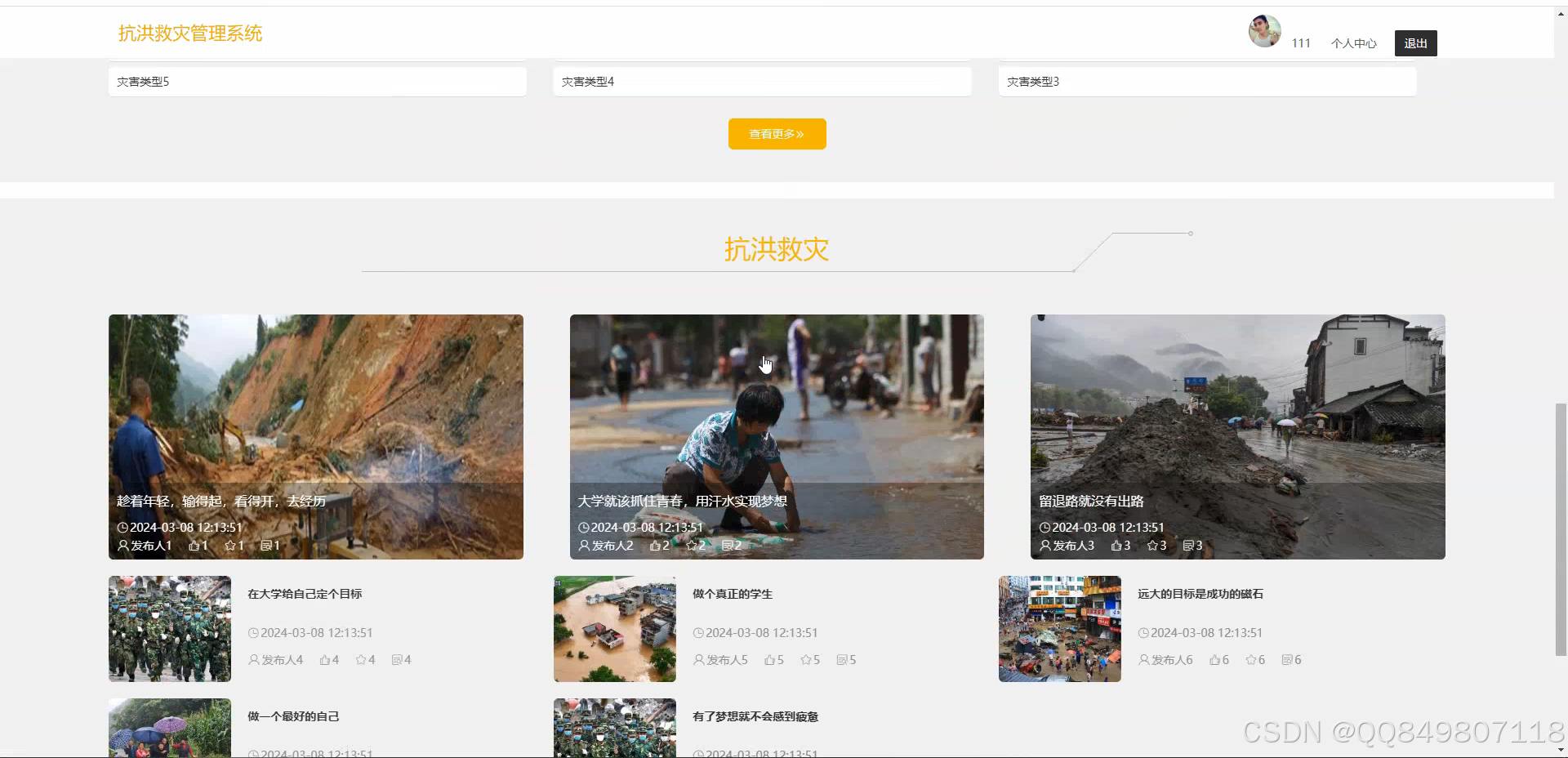1568x758 pixels.
Task: Click scrollbar down arrow
Action: click(x=1561, y=750)
